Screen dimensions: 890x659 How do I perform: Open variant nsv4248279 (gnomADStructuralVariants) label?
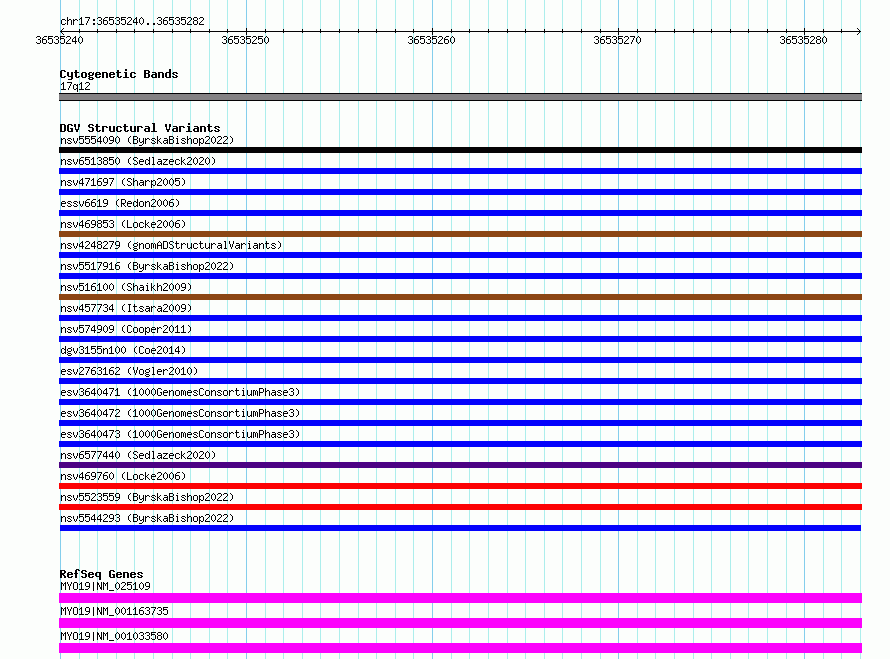tap(171, 245)
